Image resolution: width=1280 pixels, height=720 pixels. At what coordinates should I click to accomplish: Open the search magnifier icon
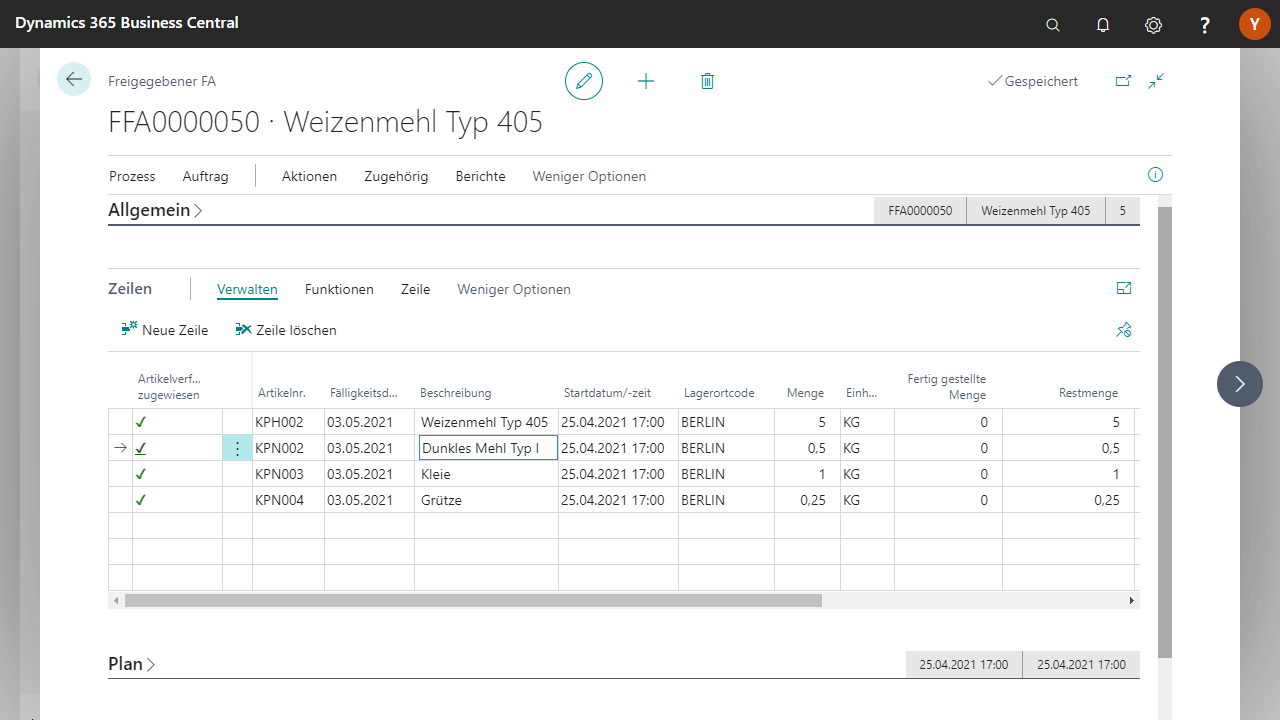click(x=1053, y=24)
